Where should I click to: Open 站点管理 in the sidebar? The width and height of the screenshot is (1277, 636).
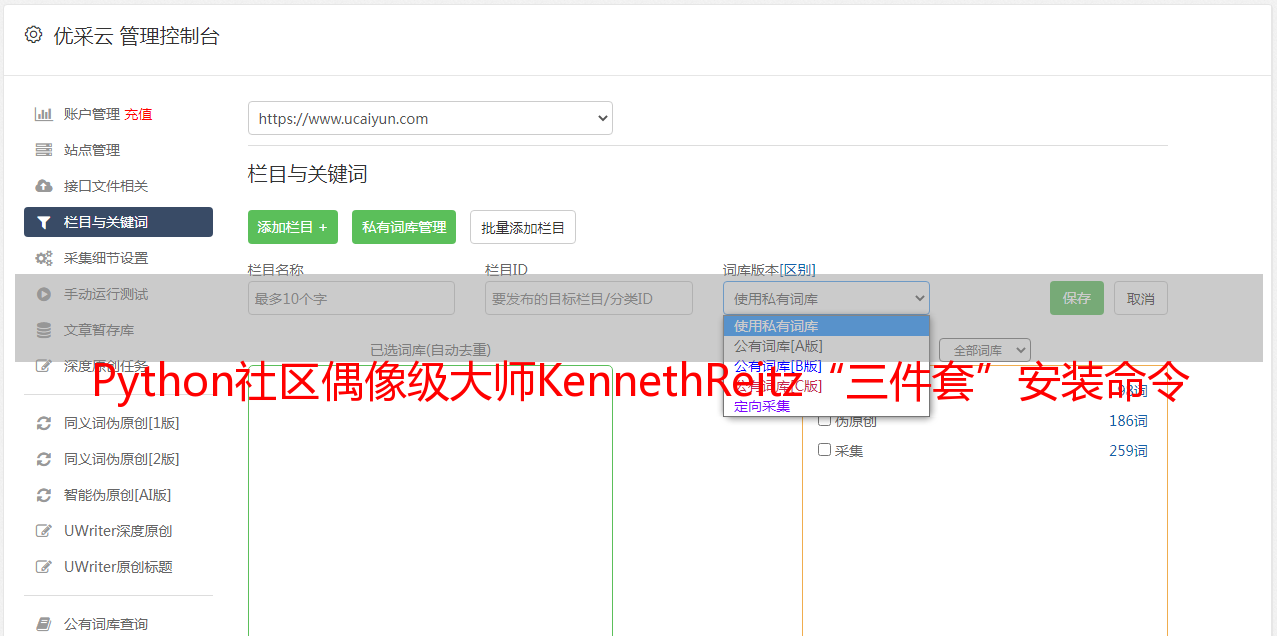[x=92, y=150]
